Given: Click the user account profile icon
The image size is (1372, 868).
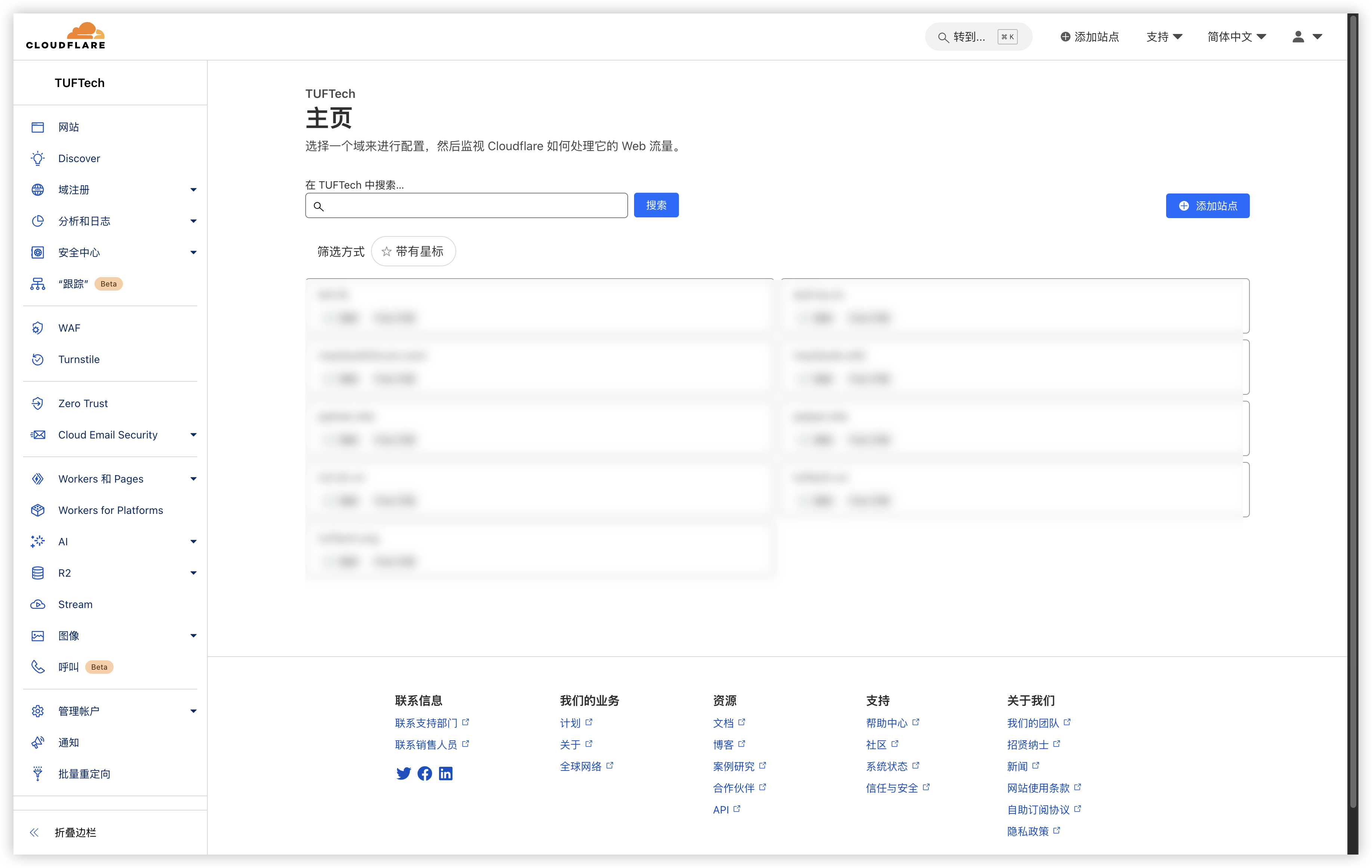Looking at the screenshot, I should pyautogui.click(x=1298, y=37).
